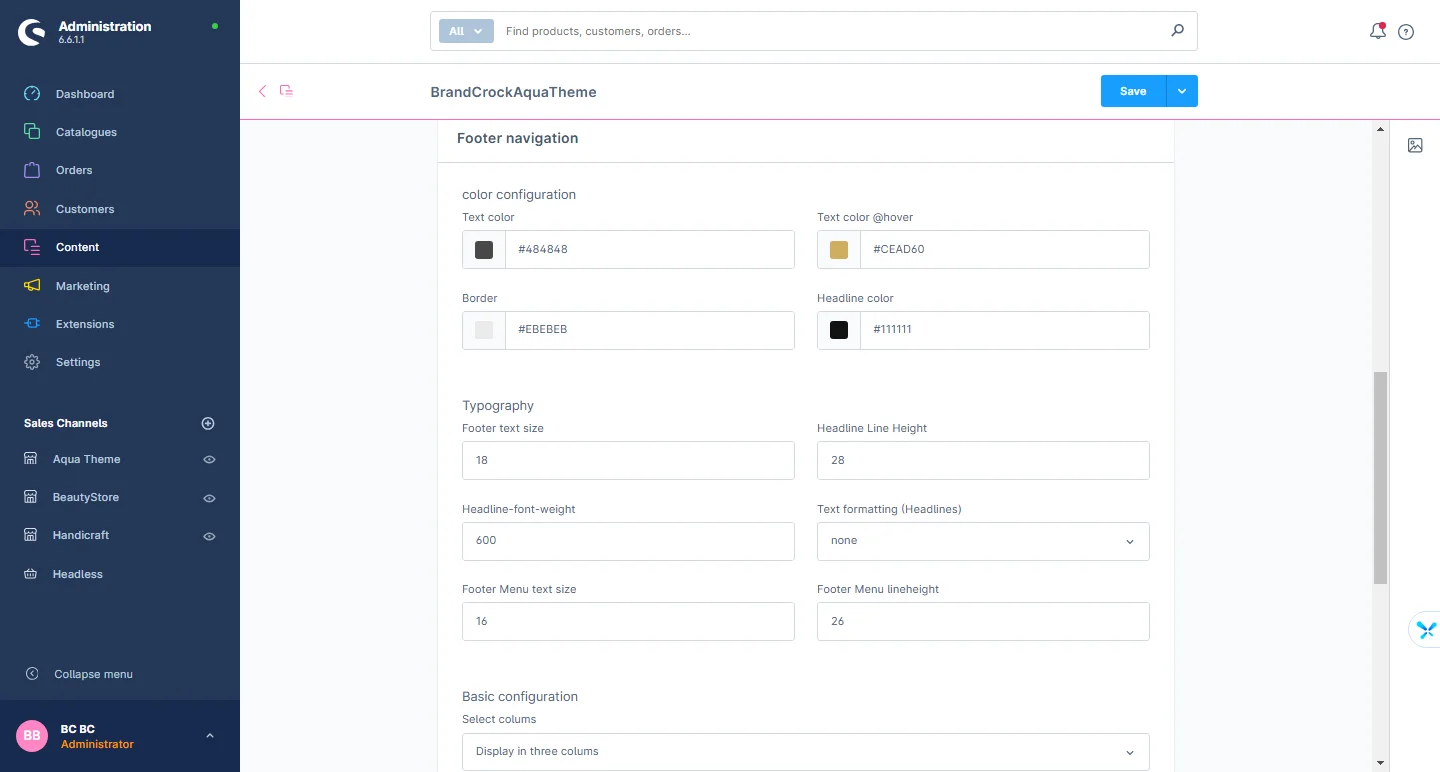Screen dimensions: 1440x772
Task: Open the Marketing menu
Action: click(82, 286)
